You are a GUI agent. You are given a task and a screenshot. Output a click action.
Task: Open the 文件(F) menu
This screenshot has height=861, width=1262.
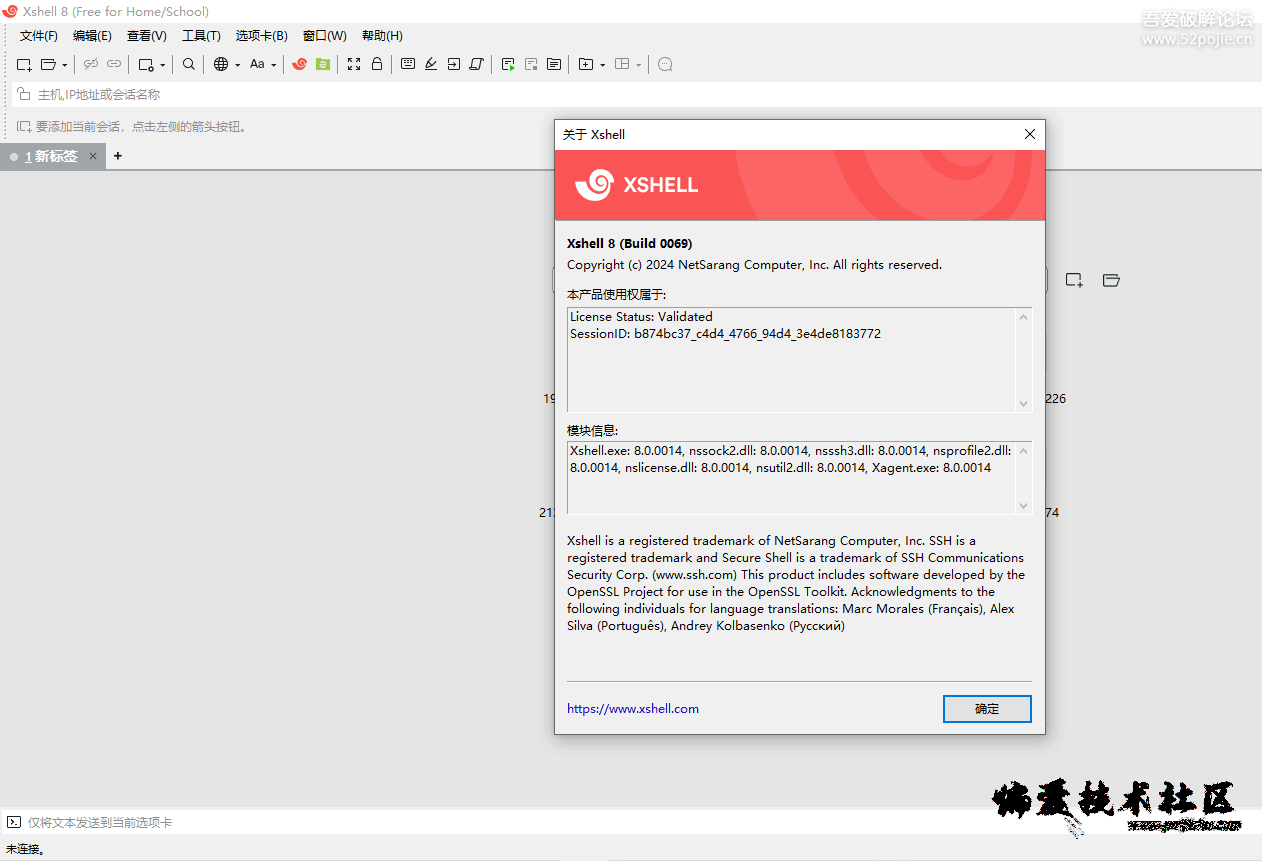pyautogui.click(x=39, y=36)
